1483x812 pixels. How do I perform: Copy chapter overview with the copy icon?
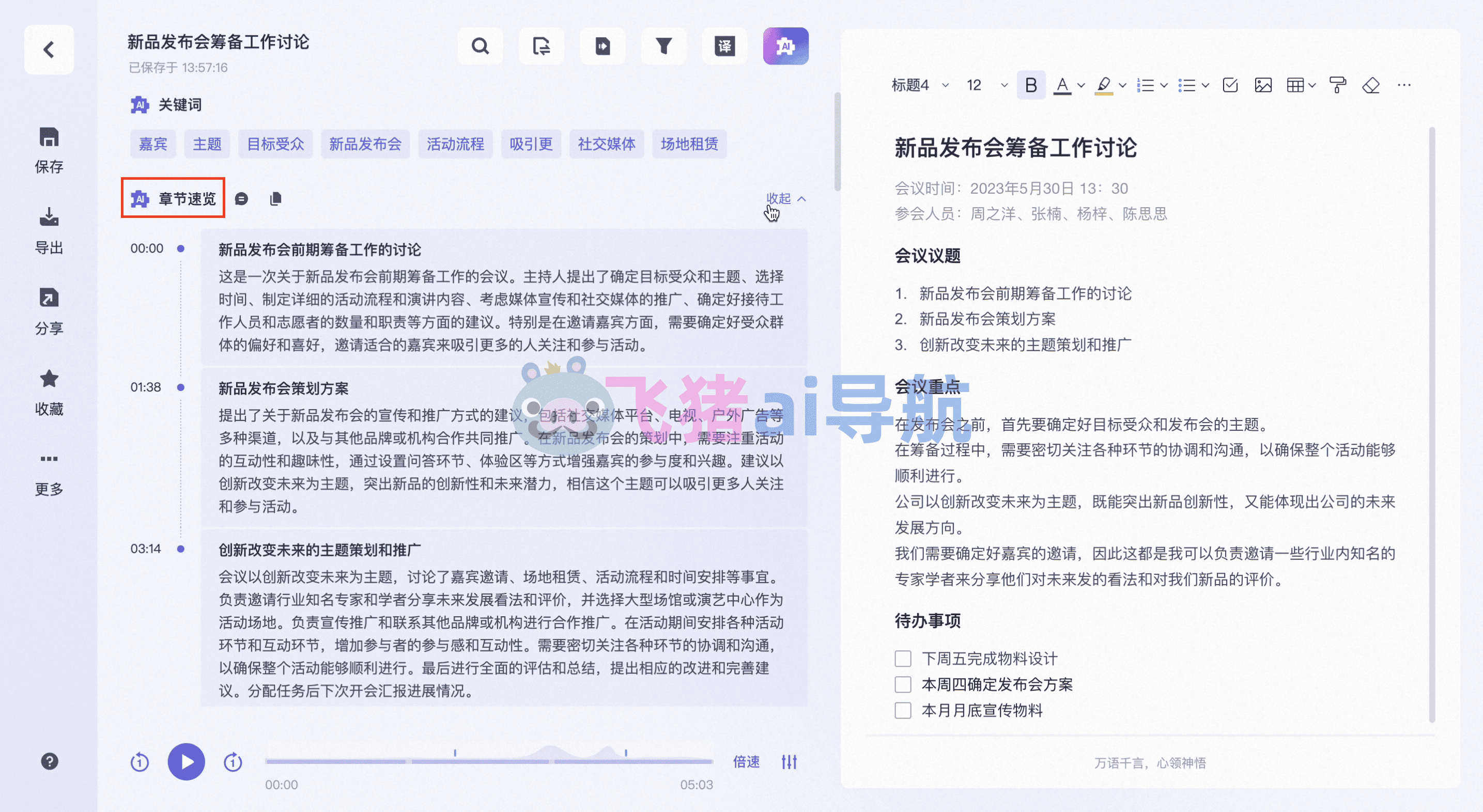[276, 199]
